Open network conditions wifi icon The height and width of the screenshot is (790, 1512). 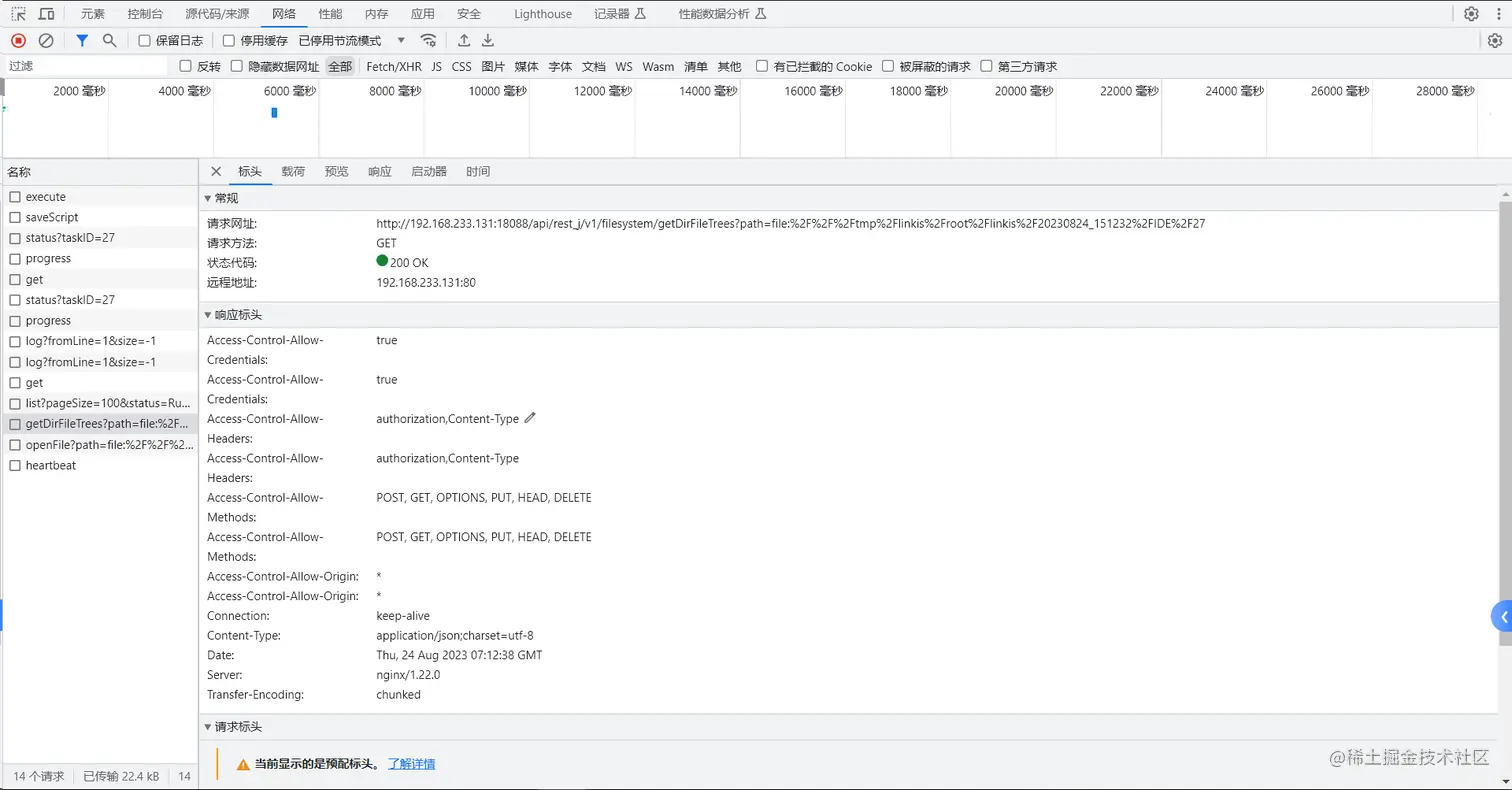428,41
